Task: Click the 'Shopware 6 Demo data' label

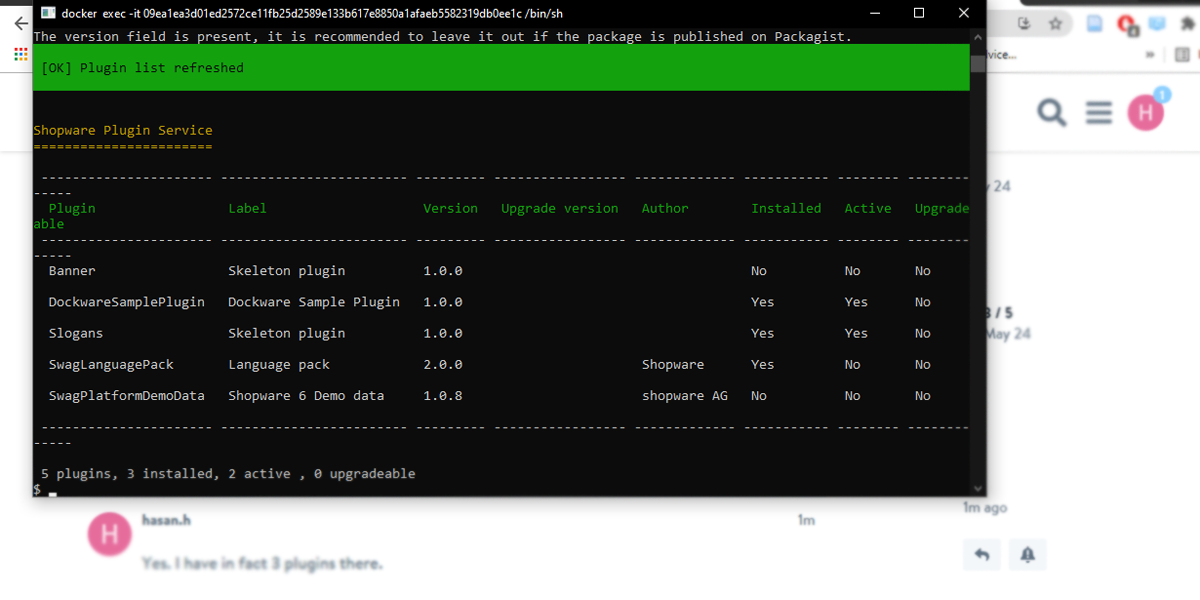Action: click(x=306, y=395)
